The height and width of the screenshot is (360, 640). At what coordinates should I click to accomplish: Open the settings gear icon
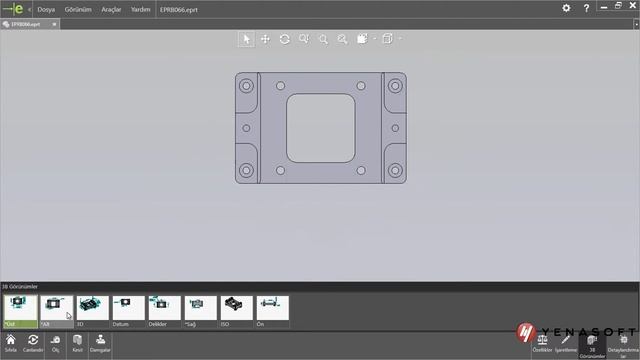pos(566,8)
